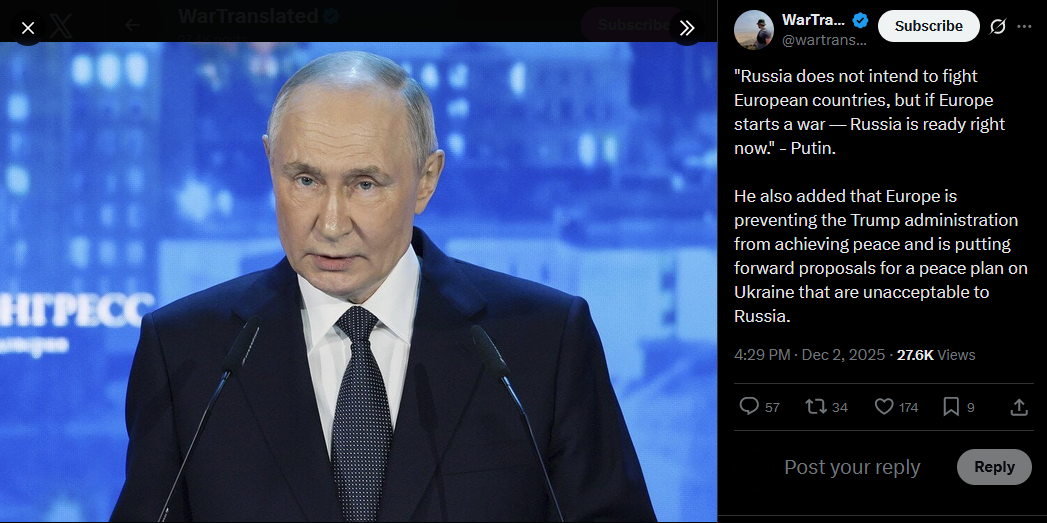The height and width of the screenshot is (523, 1047).
Task: Open the post's more options menu
Action: [x=1024, y=26]
